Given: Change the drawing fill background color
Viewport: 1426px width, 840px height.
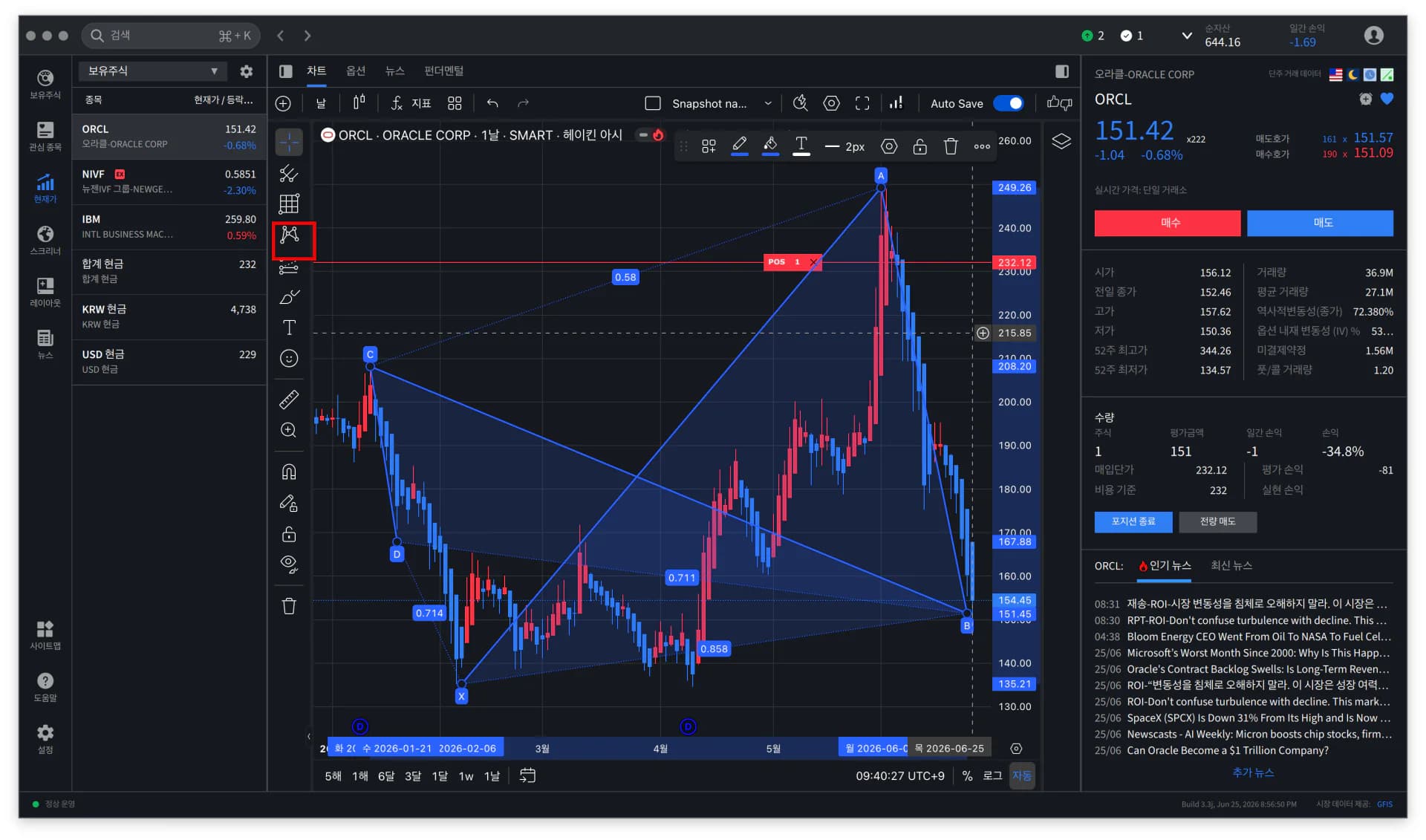Looking at the screenshot, I should pyautogui.click(x=770, y=146).
